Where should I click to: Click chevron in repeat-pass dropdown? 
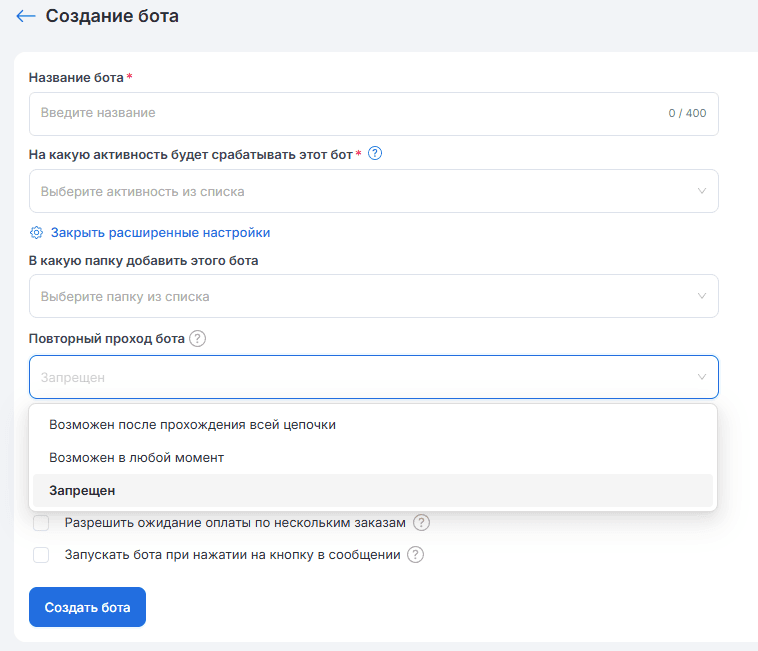(702, 377)
